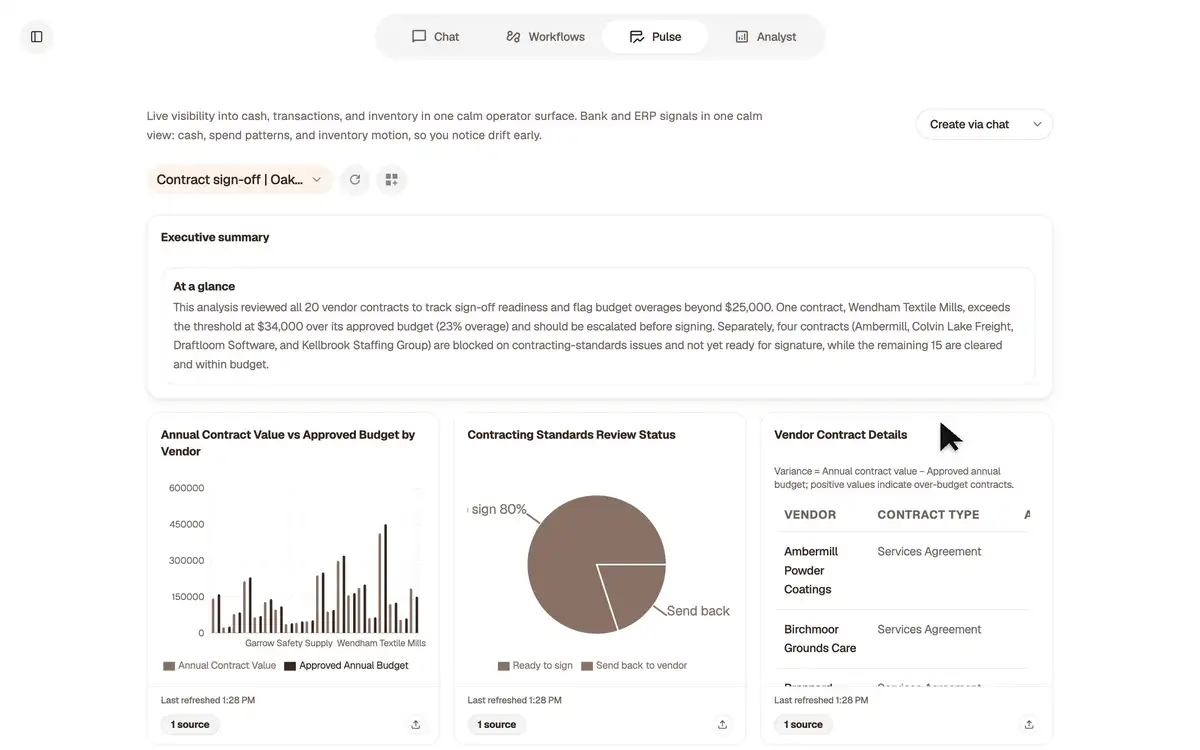Click export icon on the Vendor Contract Details card
The width and height of the screenshot is (1200, 750).
coord(1029,725)
